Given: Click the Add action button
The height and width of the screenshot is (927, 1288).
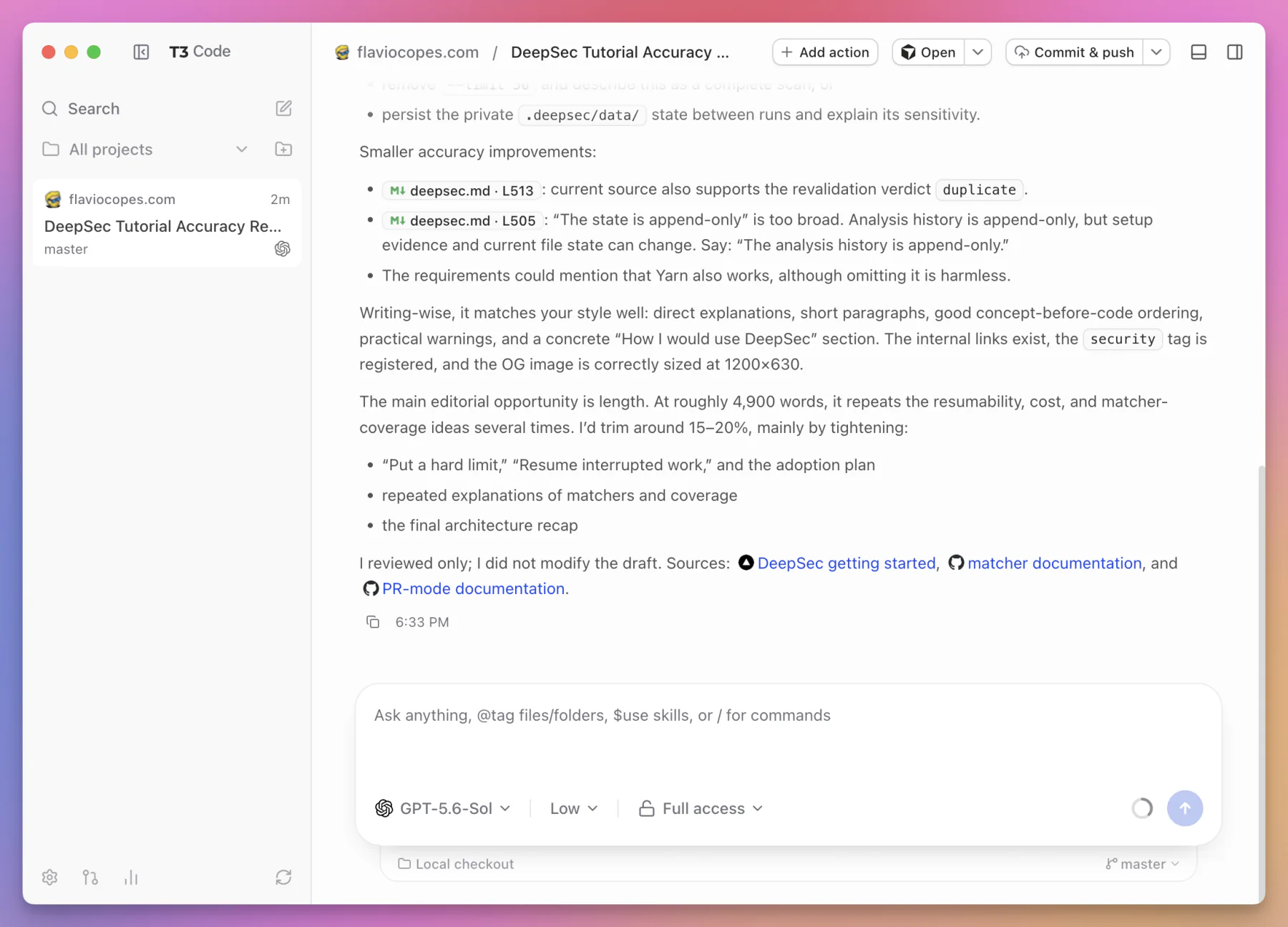Looking at the screenshot, I should point(825,52).
